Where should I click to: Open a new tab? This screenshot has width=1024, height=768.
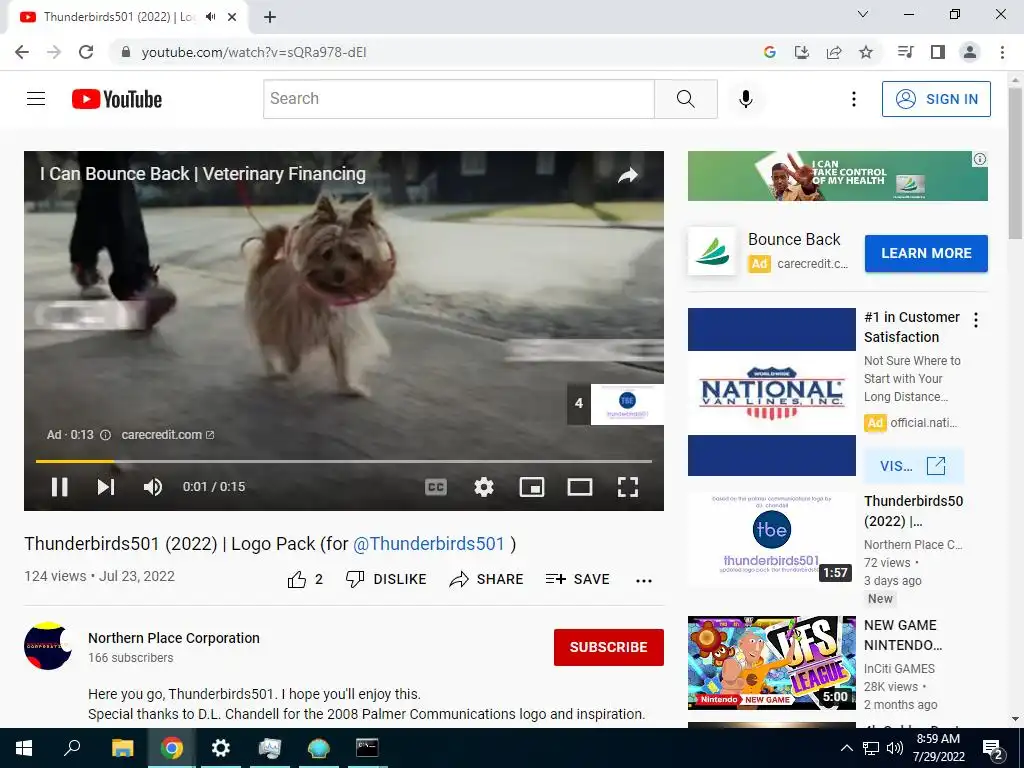point(270,18)
